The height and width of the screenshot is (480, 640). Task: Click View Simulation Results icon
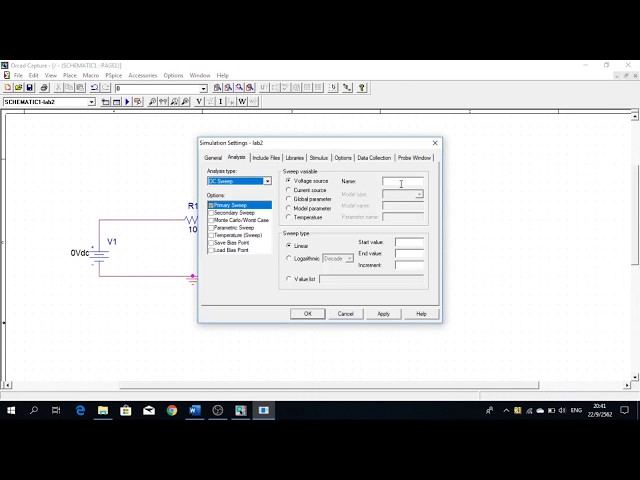click(138, 102)
